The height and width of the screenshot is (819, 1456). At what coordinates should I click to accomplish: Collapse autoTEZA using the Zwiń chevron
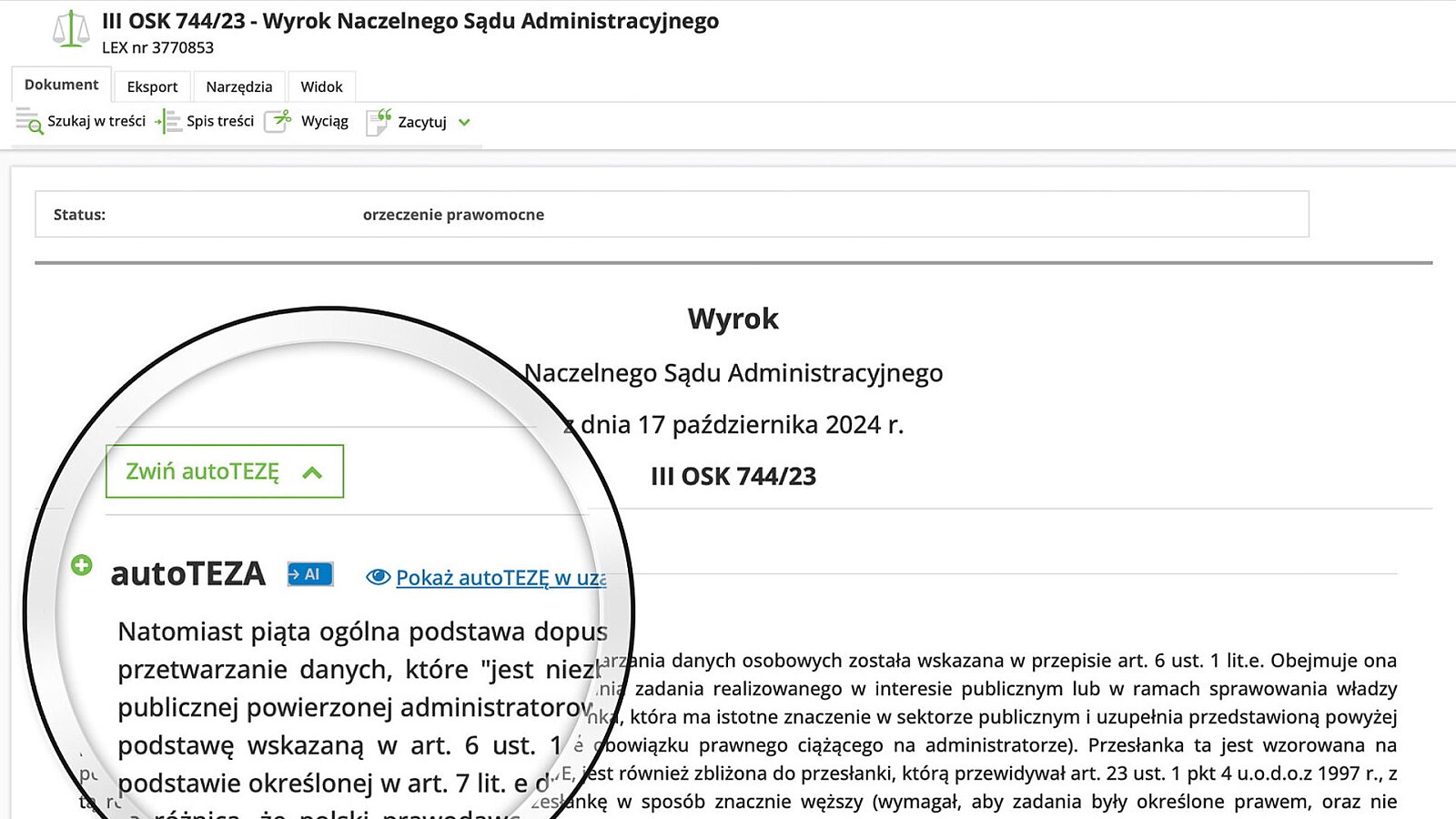pyautogui.click(x=312, y=472)
